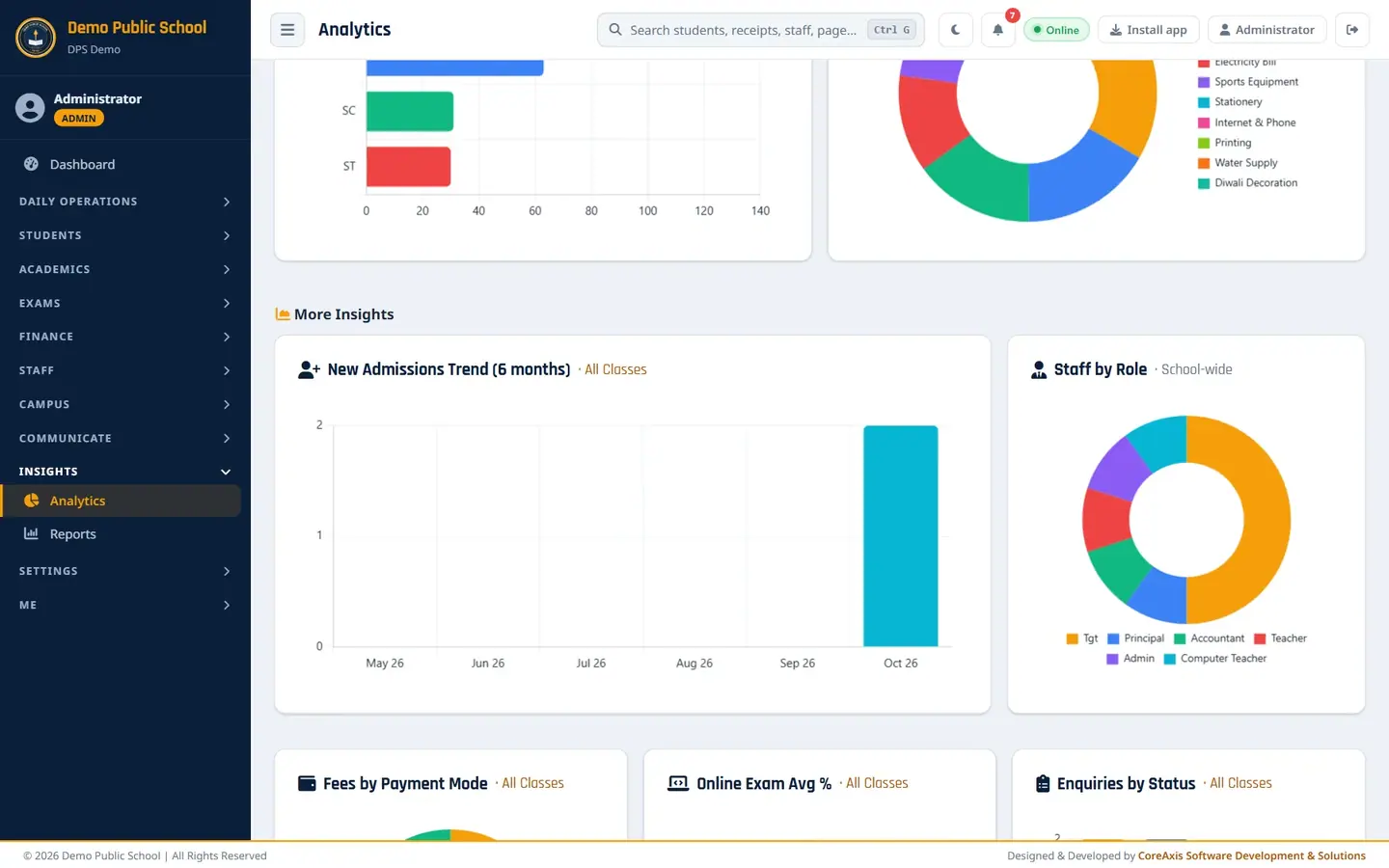This screenshot has height=868, width=1389.
Task: Click the More Insights chart icon
Action: click(283, 314)
